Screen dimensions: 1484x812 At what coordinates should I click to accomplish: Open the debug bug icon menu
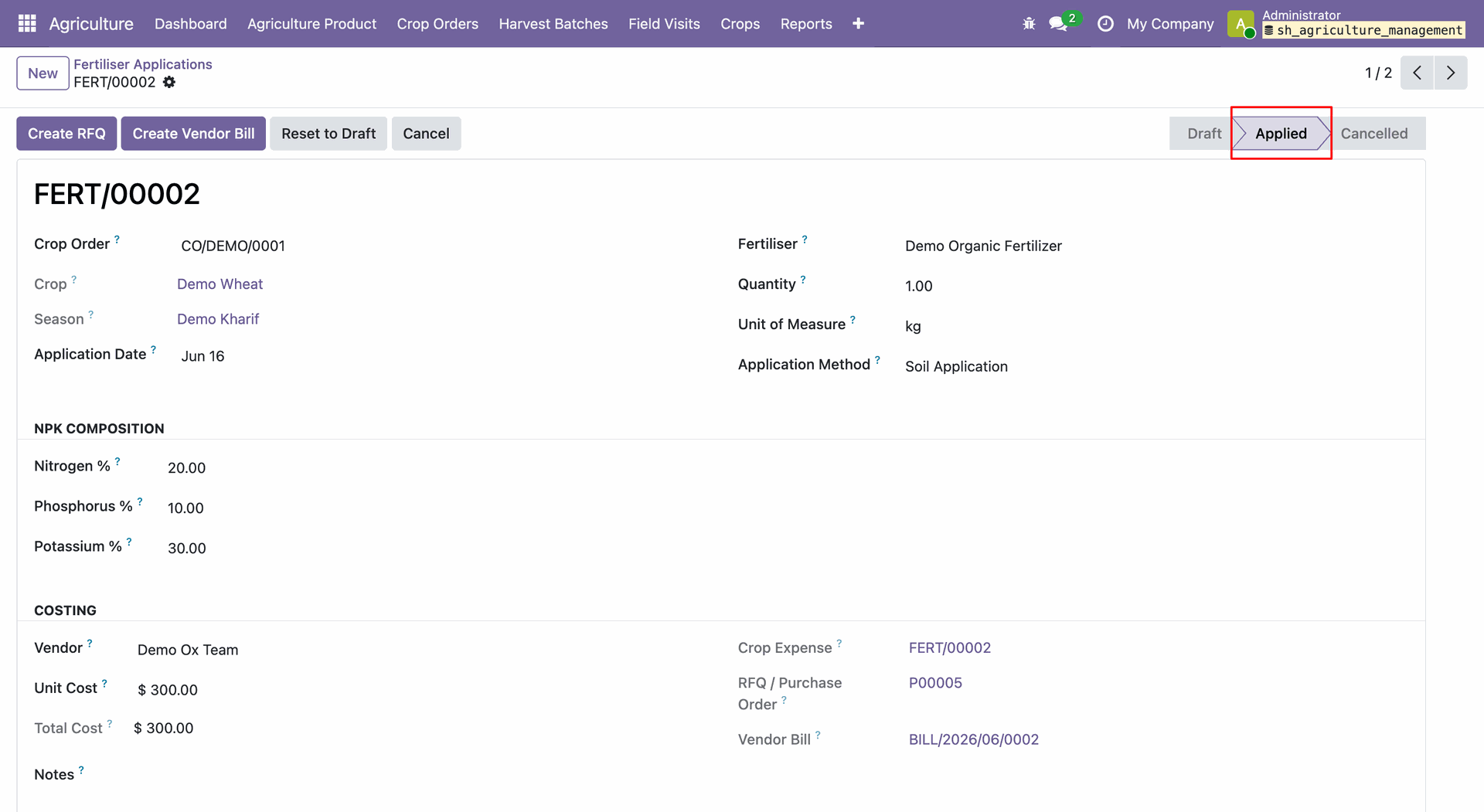tap(1029, 24)
